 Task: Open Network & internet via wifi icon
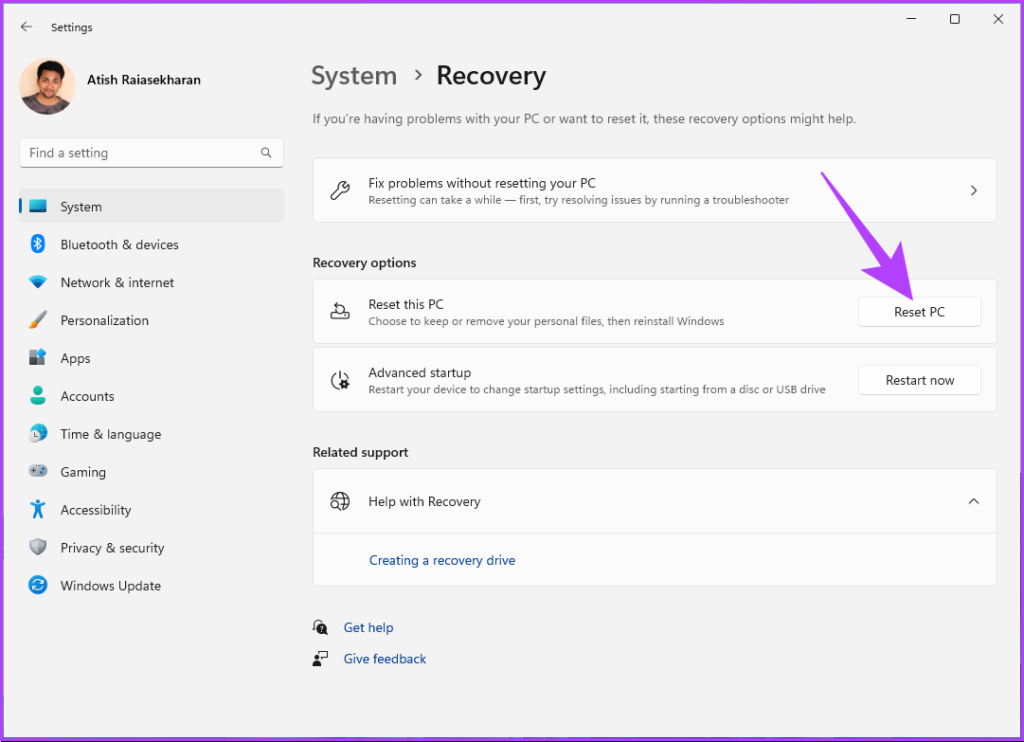38,282
